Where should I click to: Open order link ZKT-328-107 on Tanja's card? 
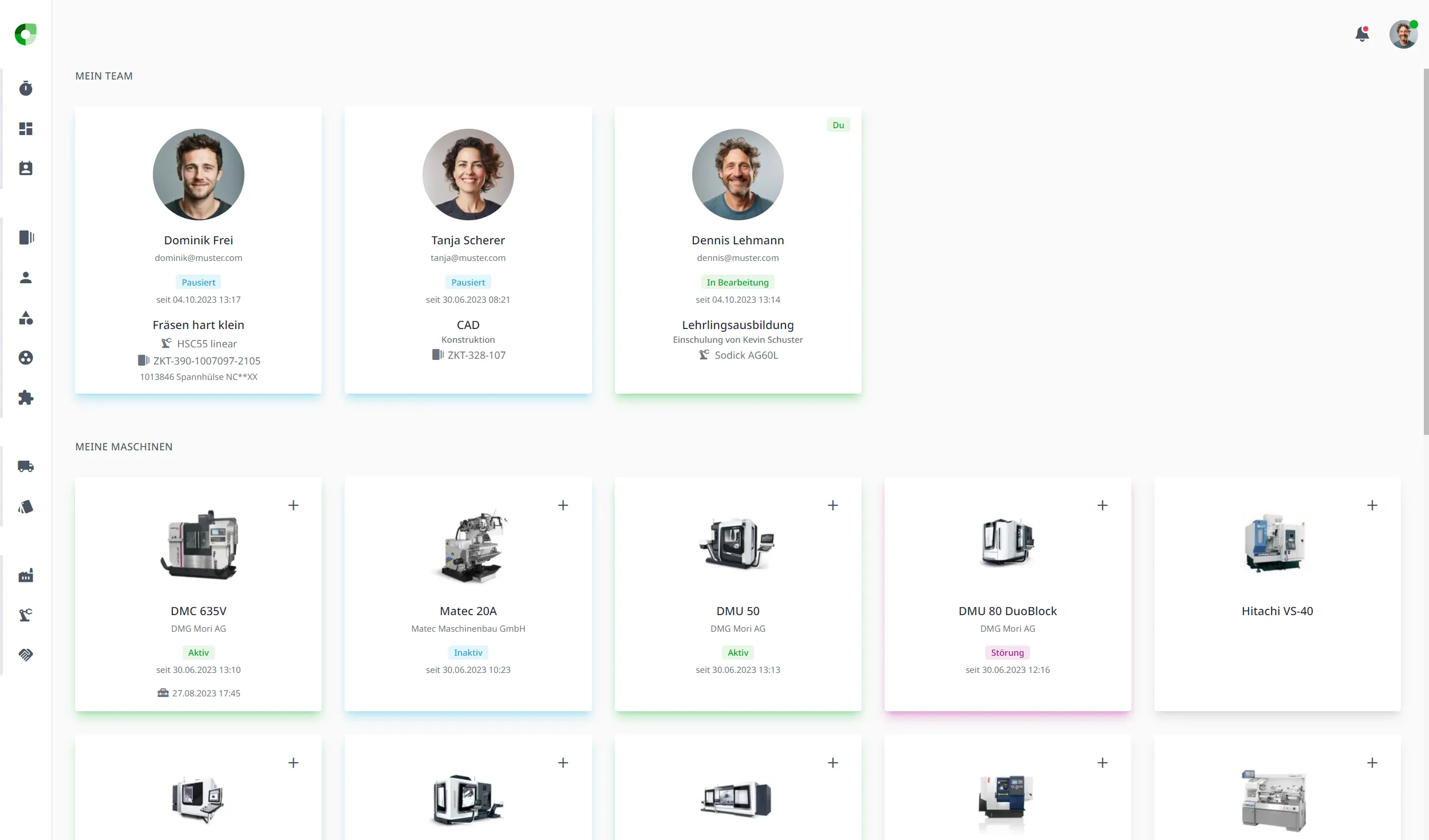coord(476,355)
